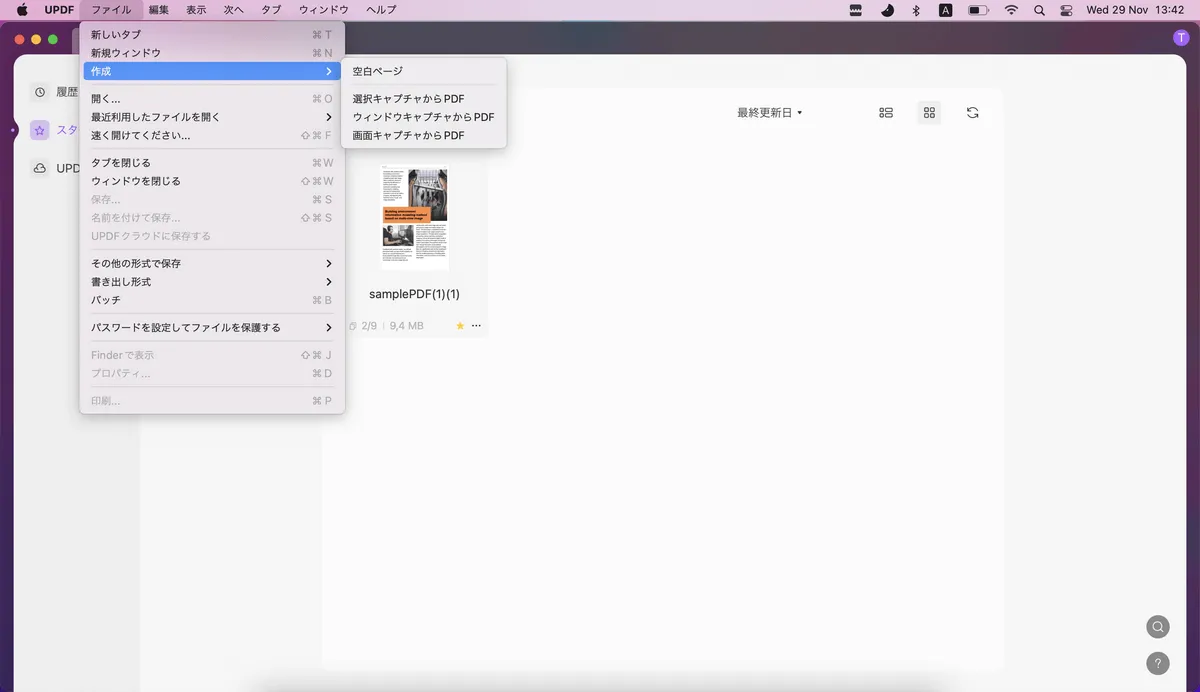Viewport: 1200px width, 692px height.
Task: Choose 新規ウィンドウ from File menu
Action: click(212, 53)
